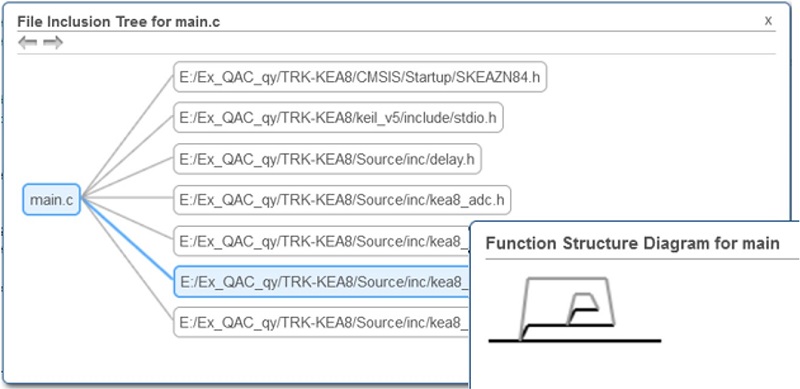Select the bottom kea8_ include node
Screen dimensions: 800x389
(x=321, y=322)
